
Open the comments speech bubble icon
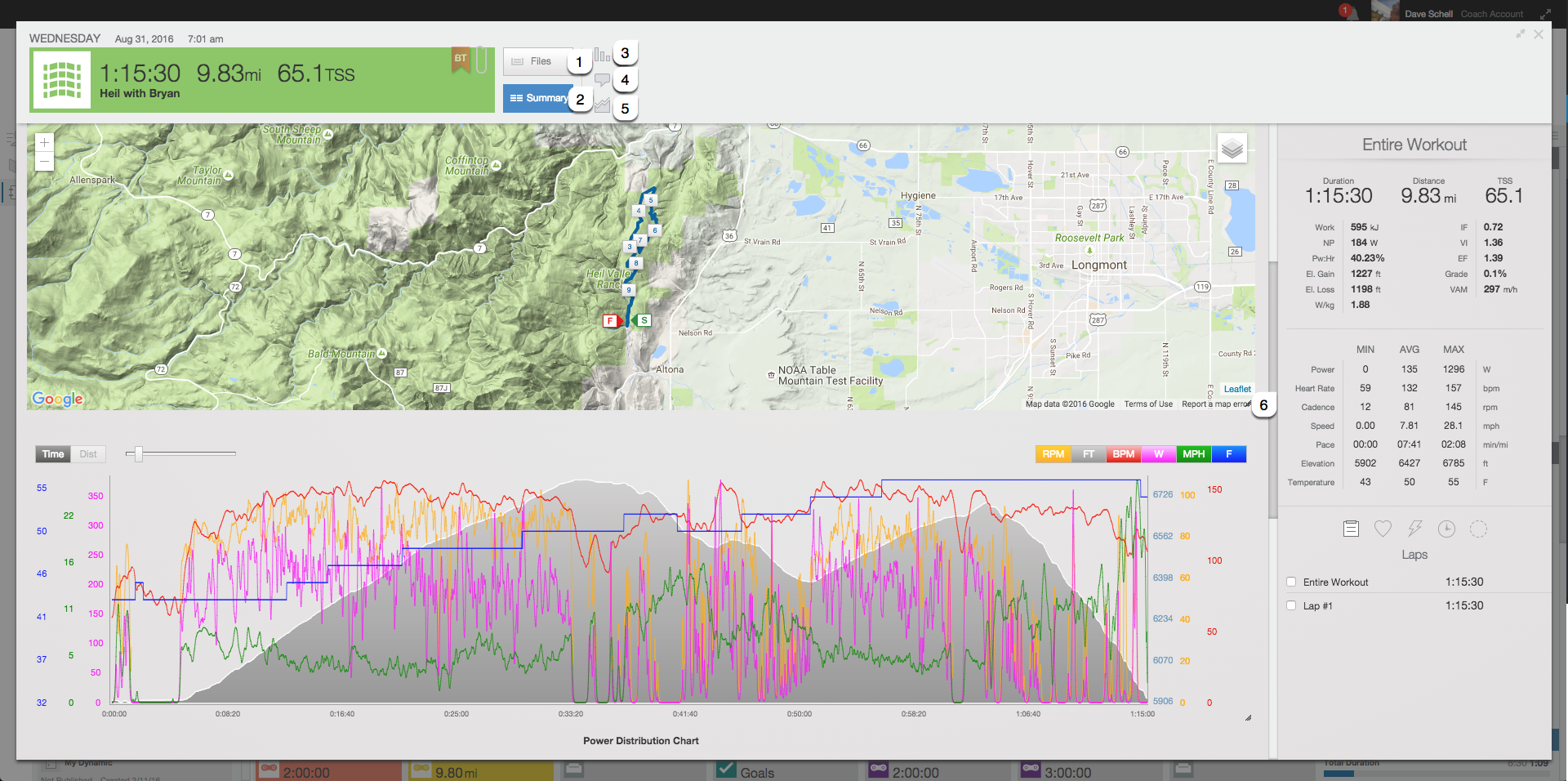[x=602, y=80]
